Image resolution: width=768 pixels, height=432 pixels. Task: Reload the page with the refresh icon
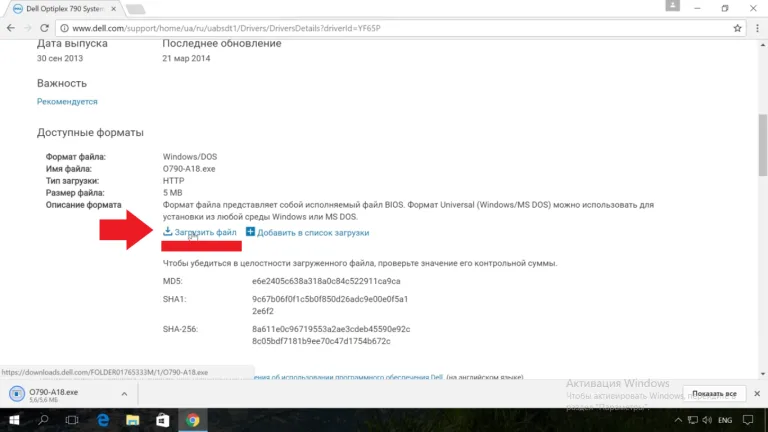tap(44, 28)
